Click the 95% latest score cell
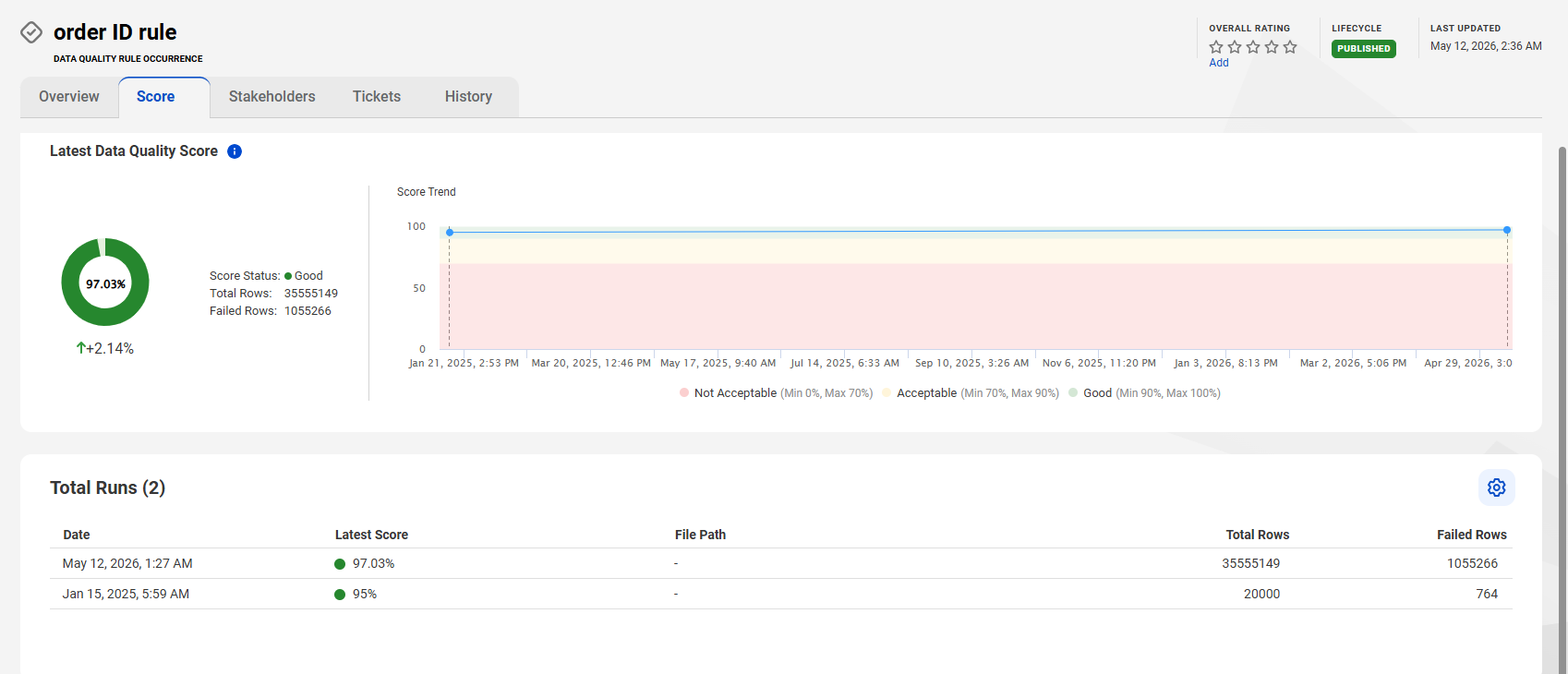The width and height of the screenshot is (1568, 674). click(356, 594)
